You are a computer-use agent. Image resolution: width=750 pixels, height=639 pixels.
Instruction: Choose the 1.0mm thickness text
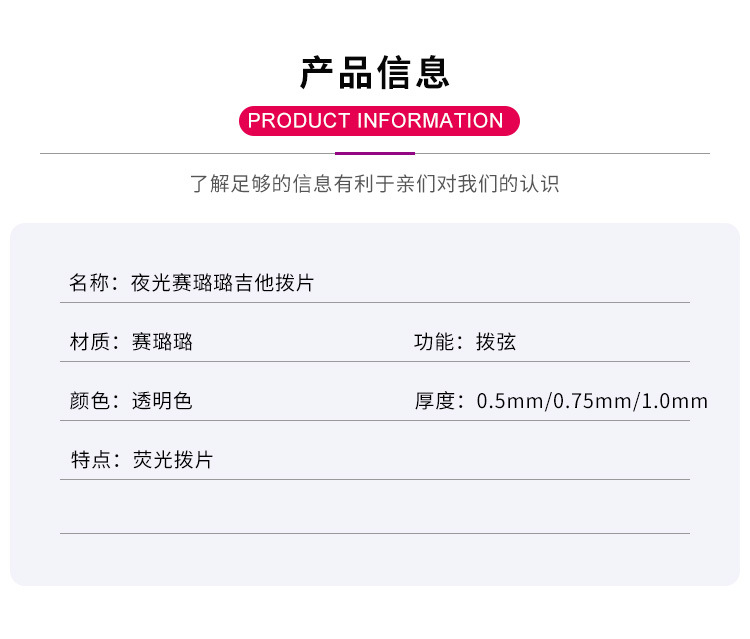point(674,401)
